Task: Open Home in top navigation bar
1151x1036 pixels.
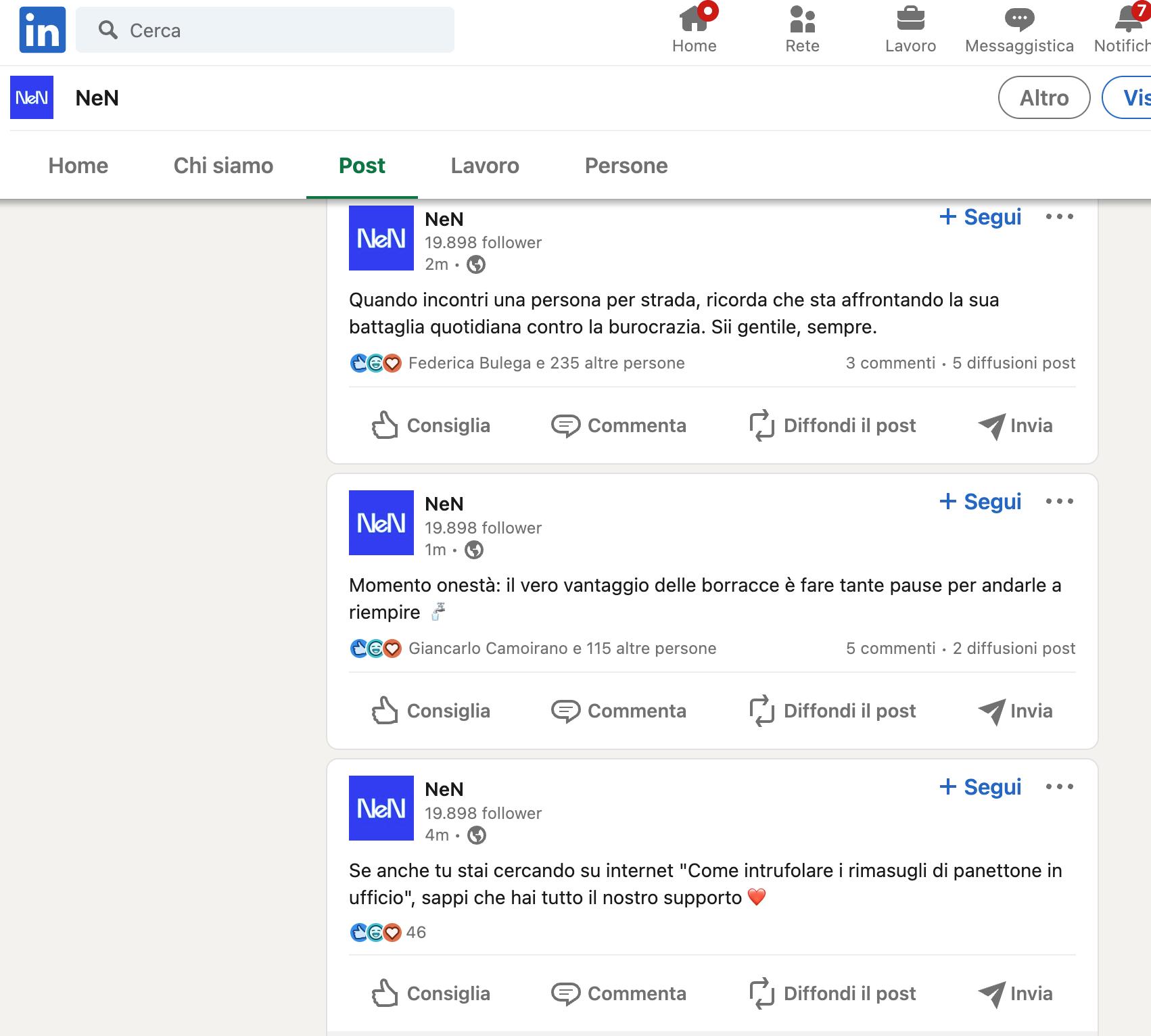Action: coord(695,29)
